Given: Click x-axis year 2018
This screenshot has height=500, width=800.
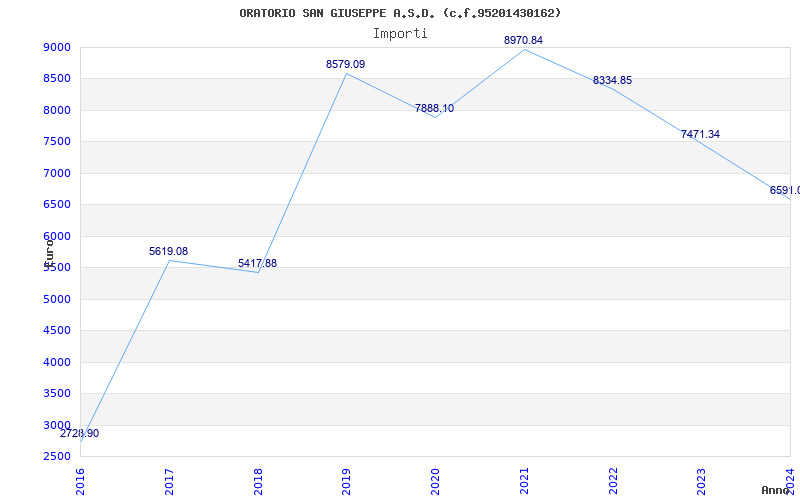Looking at the screenshot, I should pyautogui.click(x=258, y=482).
